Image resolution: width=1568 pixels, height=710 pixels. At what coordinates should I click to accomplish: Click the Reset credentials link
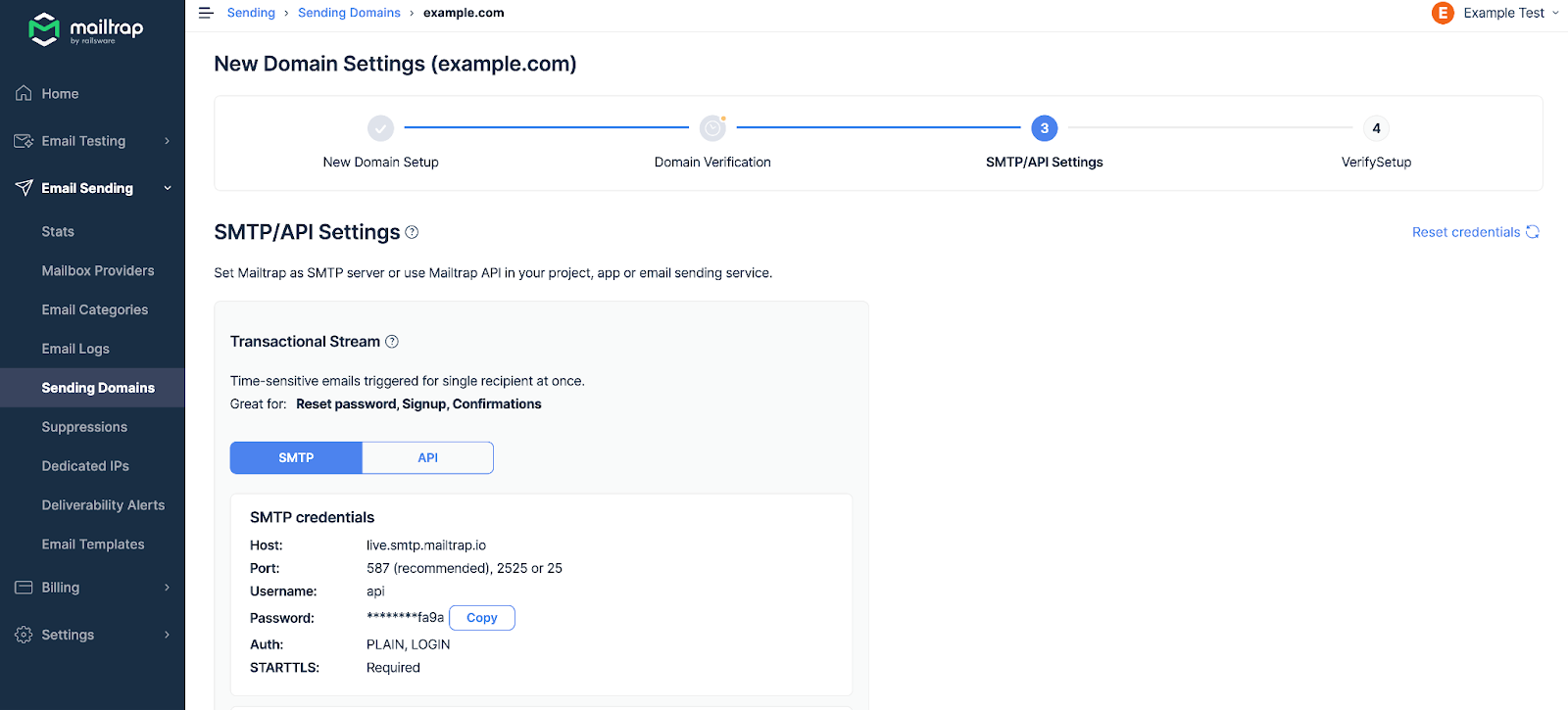click(x=1466, y=232)
